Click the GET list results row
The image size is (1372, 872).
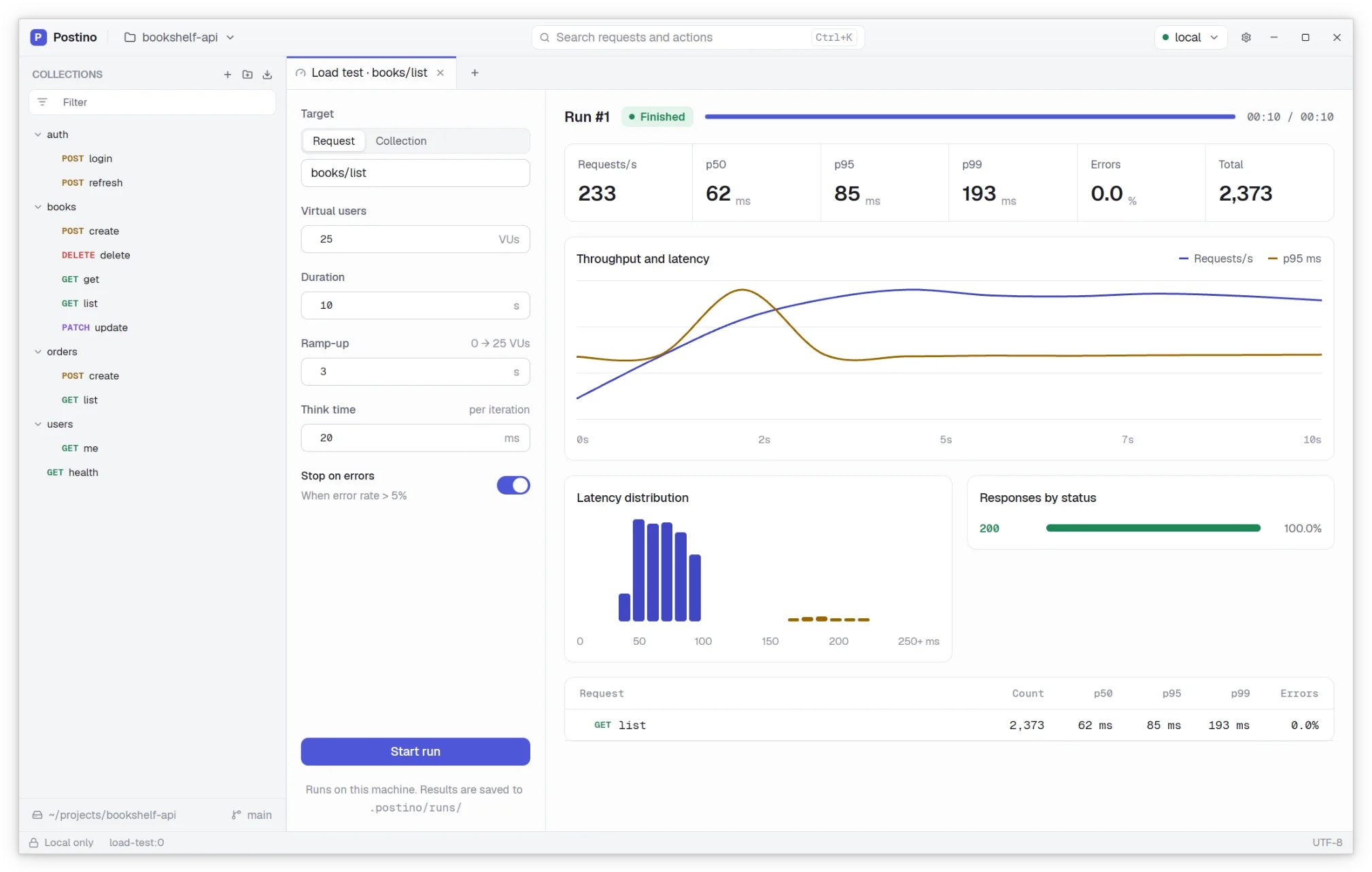[949, 725]
